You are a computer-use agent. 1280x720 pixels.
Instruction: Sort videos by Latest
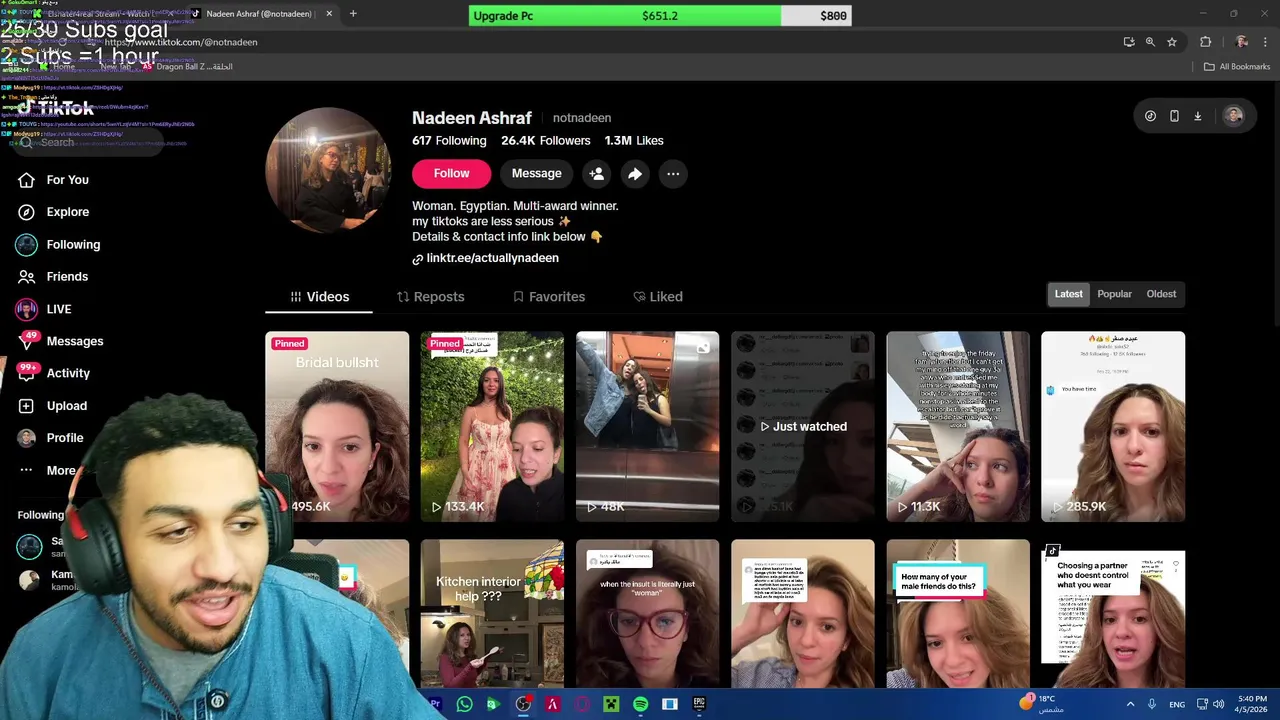pos(1068,294)
